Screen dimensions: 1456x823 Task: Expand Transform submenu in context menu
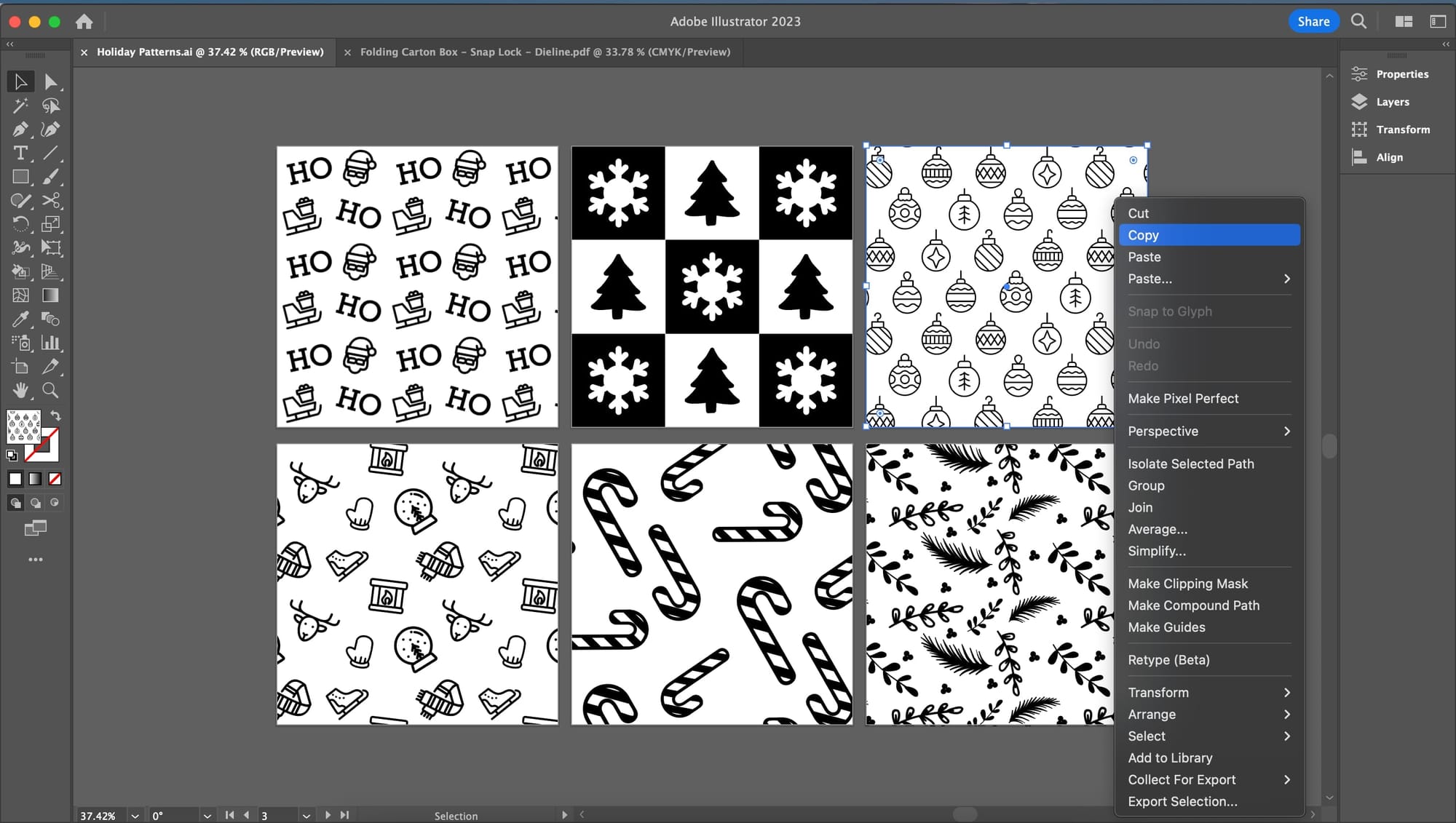coord(1209,692)
